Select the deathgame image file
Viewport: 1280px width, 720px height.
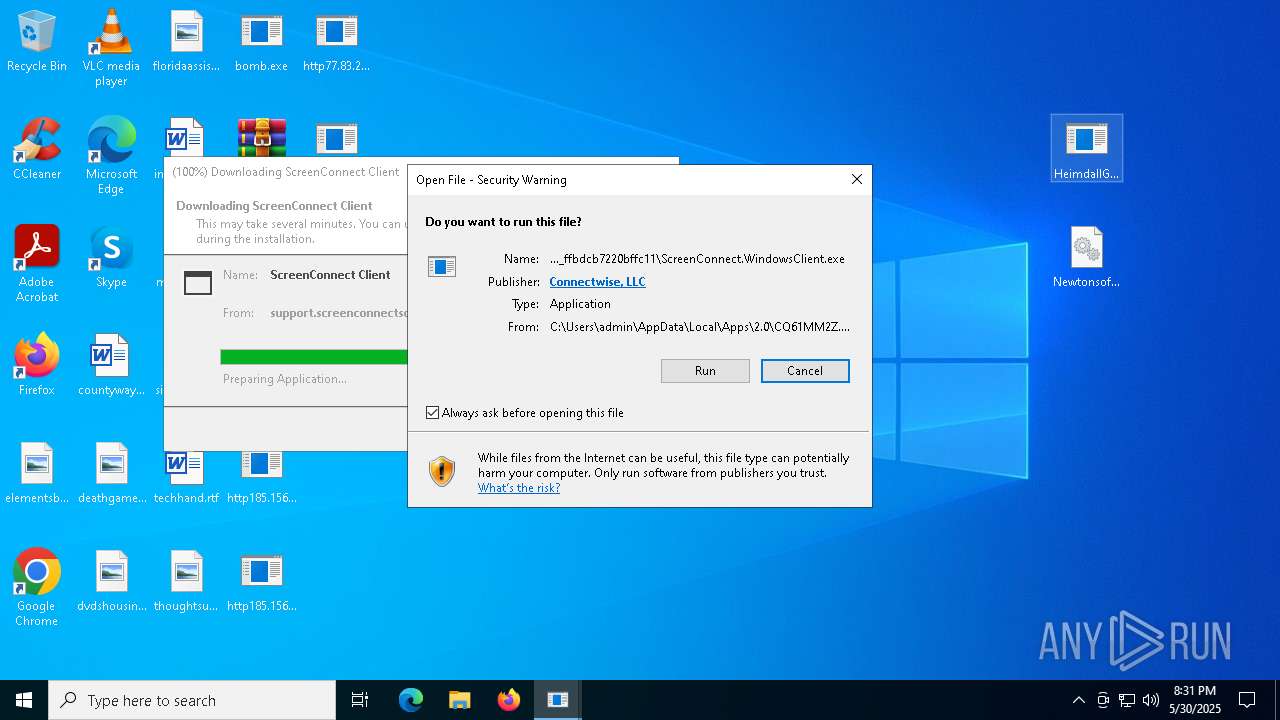(x=111, y=474)
